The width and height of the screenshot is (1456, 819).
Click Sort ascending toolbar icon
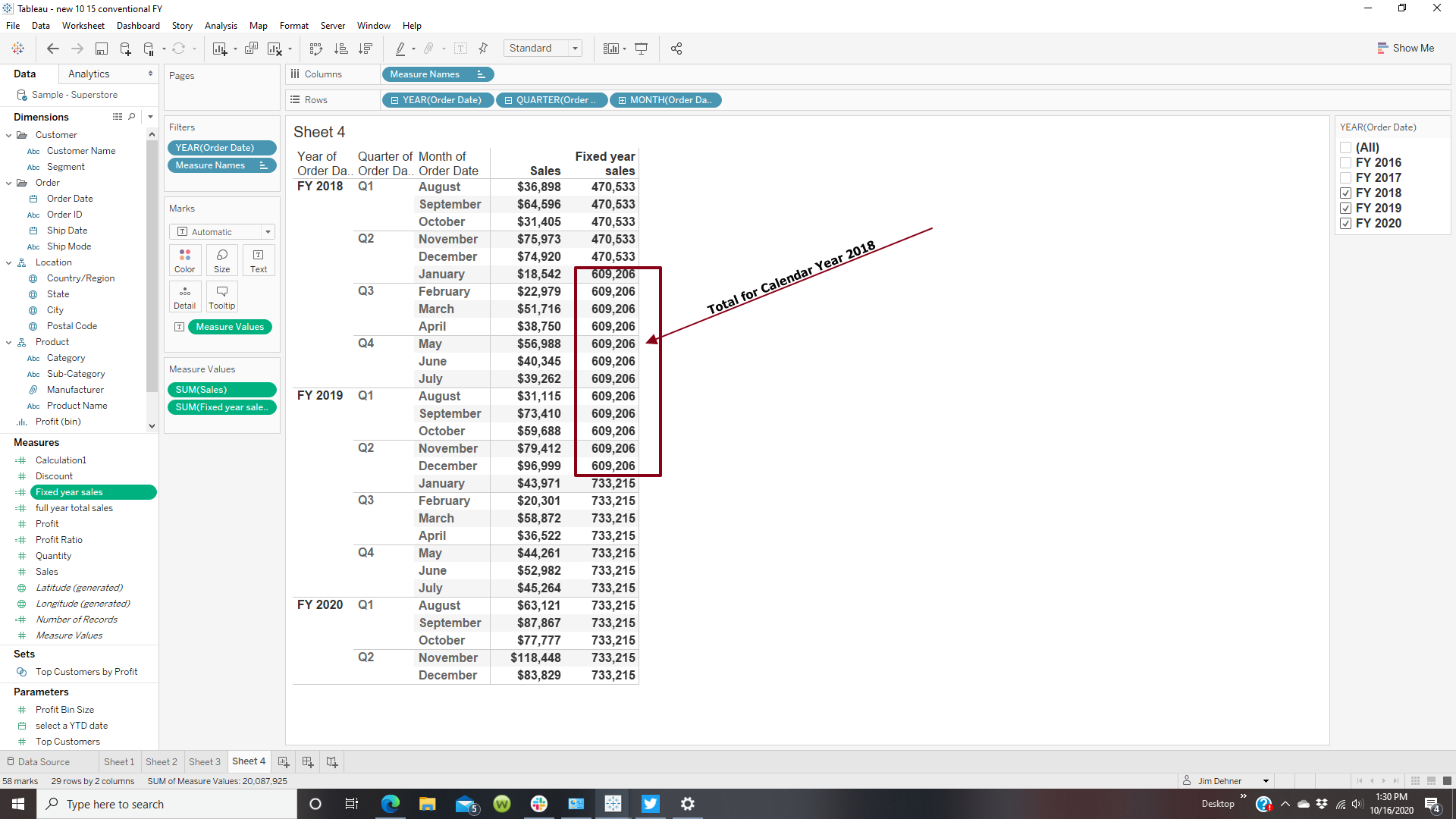click(x=341, y=49)
